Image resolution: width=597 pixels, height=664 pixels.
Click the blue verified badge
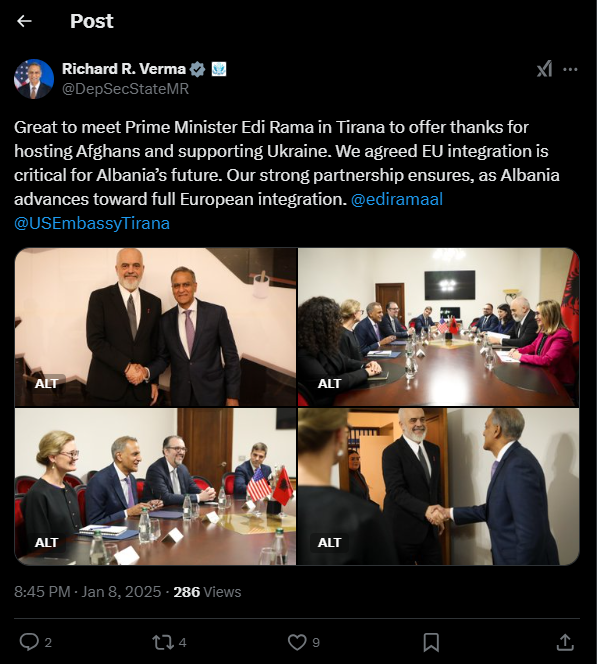197,69
